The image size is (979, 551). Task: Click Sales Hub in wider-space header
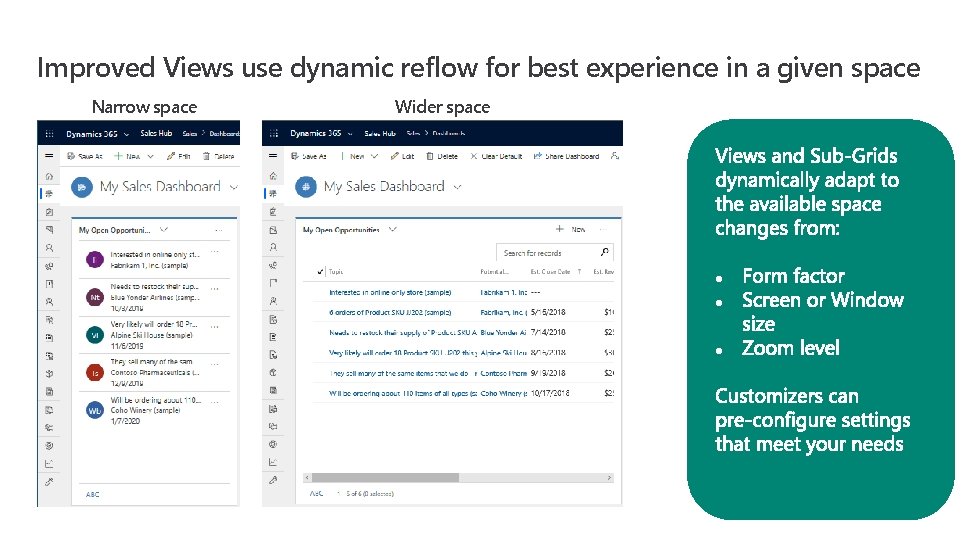pos(380,134)
